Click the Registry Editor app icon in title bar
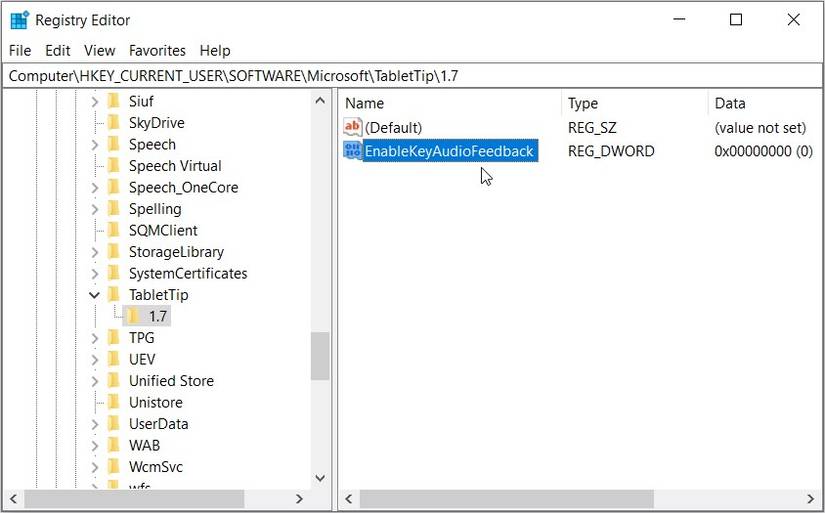This screenshot has width=825, height=513. point(19,20)
